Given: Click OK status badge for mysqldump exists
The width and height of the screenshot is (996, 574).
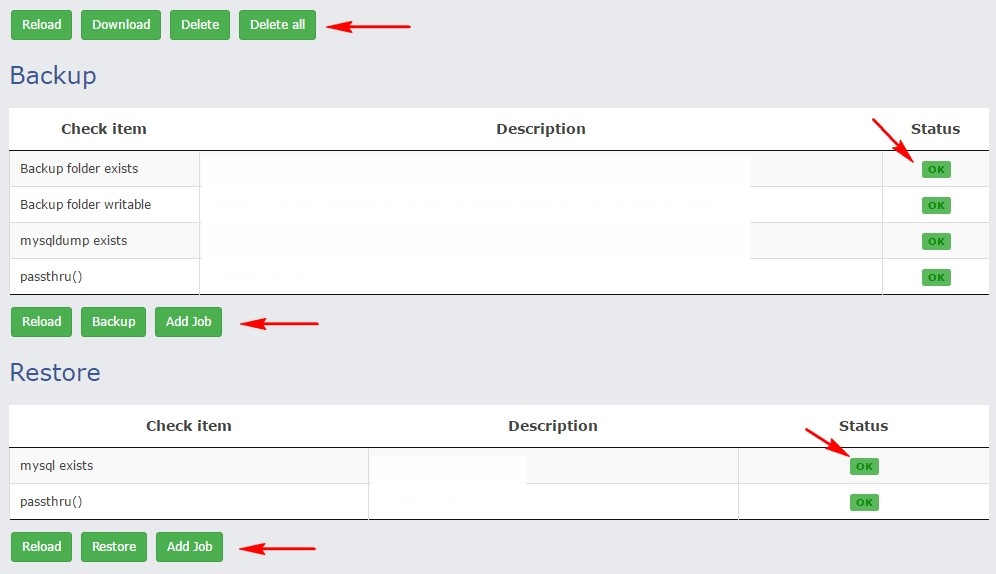Looking at the screenshot, I should pyautogui.click(x=936, y=241).
